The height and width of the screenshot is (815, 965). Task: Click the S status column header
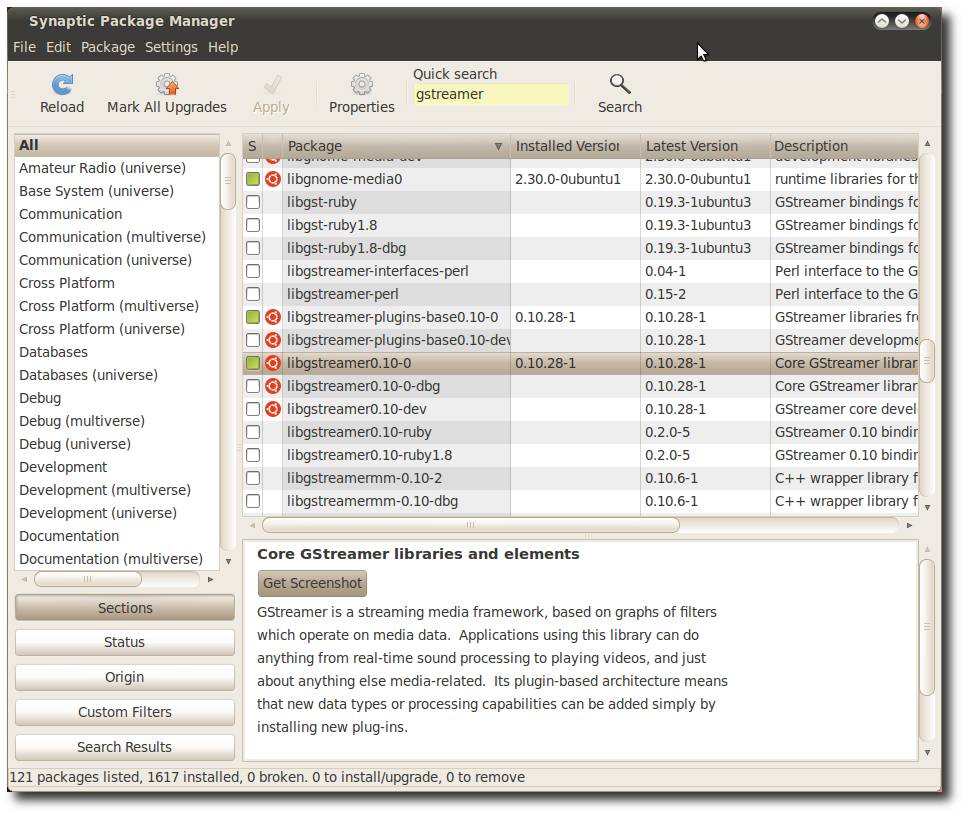pos(252,147)
